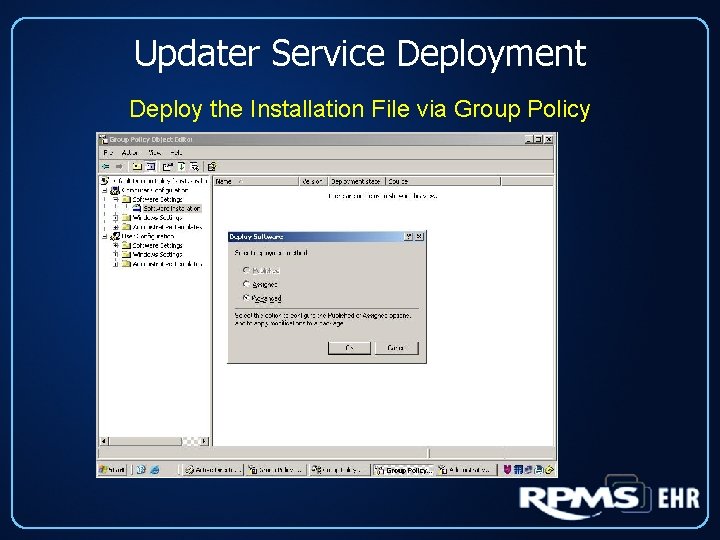Sort by the Deployment state column header

356,181
